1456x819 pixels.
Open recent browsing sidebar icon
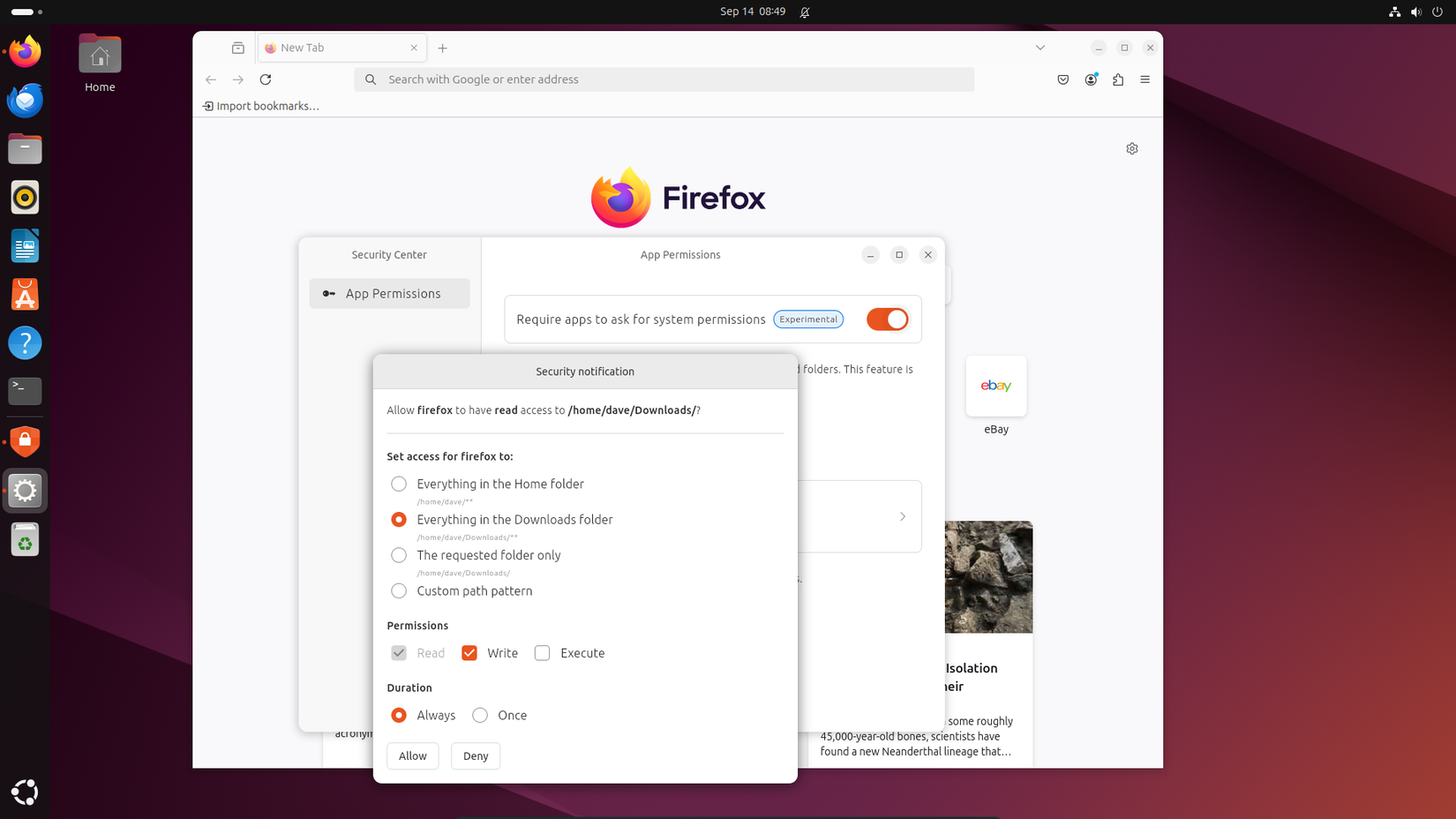pyautogui.click(x=237, y=48)
